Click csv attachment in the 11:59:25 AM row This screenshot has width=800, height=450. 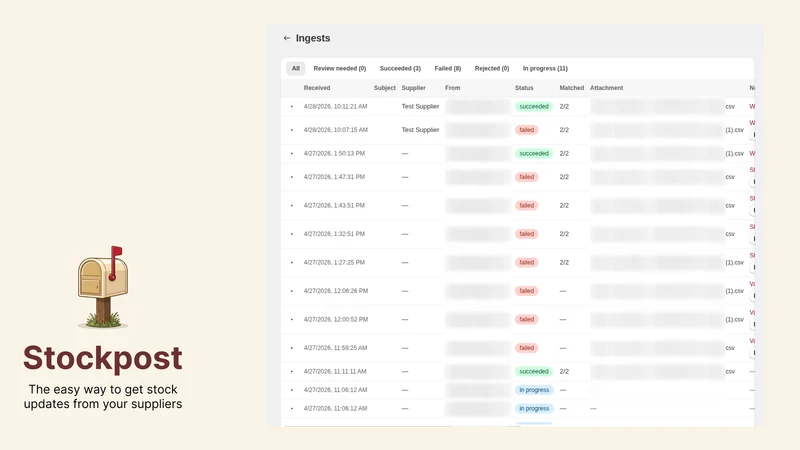[x=730, y=348]
